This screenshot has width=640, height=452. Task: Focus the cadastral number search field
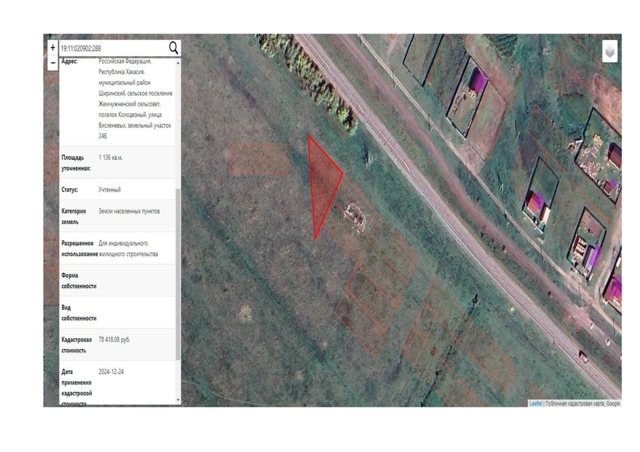tap(113, 48)
